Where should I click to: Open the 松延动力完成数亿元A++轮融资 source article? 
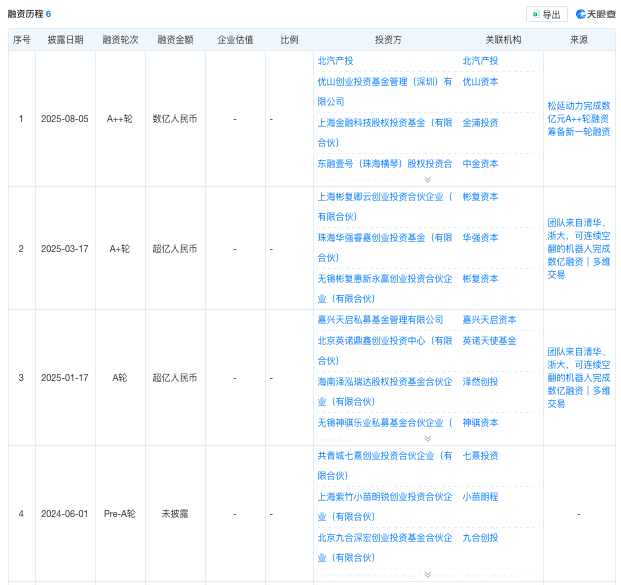[578, 117]
